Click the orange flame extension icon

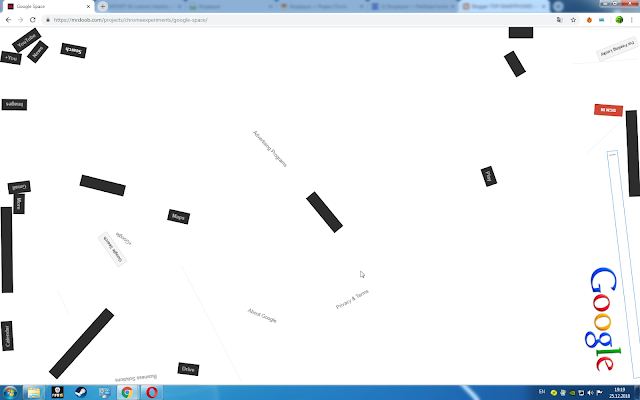(589, 20)
